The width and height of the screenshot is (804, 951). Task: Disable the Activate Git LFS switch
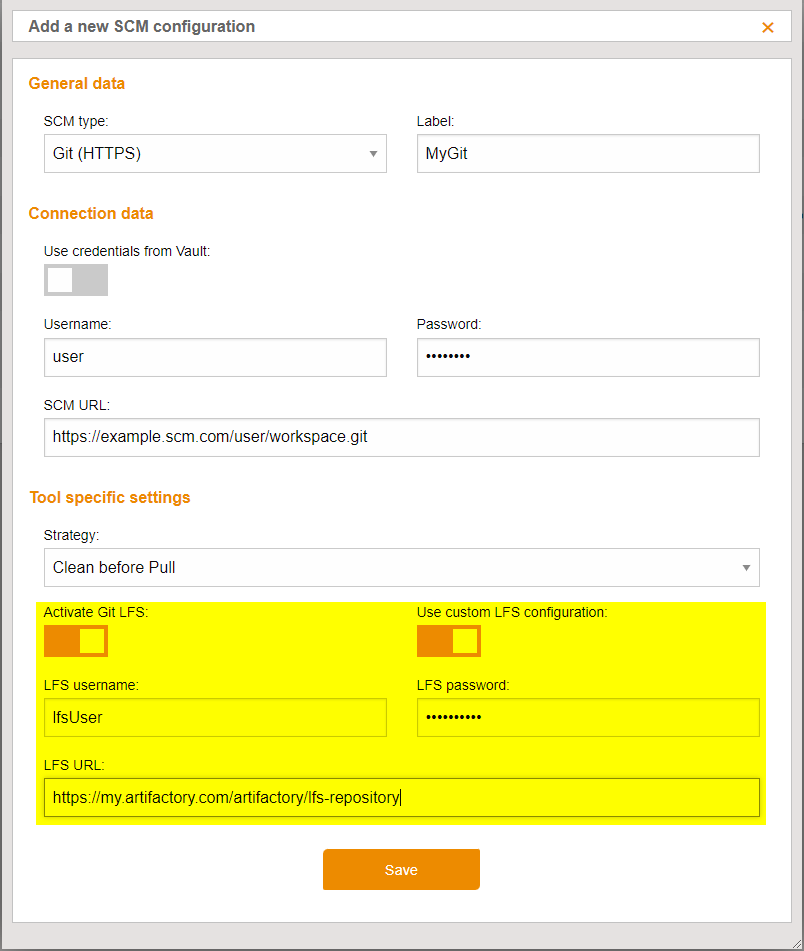tap(76, 641)
